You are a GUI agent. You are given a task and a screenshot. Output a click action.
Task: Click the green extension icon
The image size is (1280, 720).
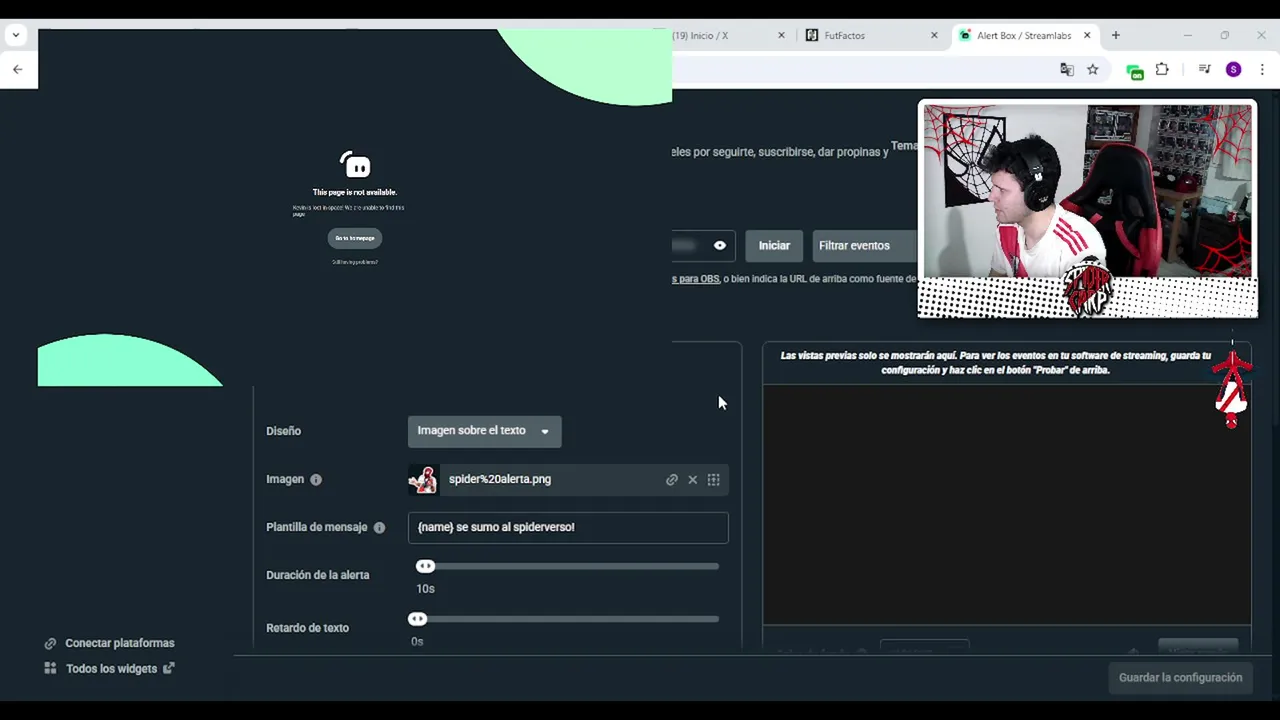point(1134,70)
